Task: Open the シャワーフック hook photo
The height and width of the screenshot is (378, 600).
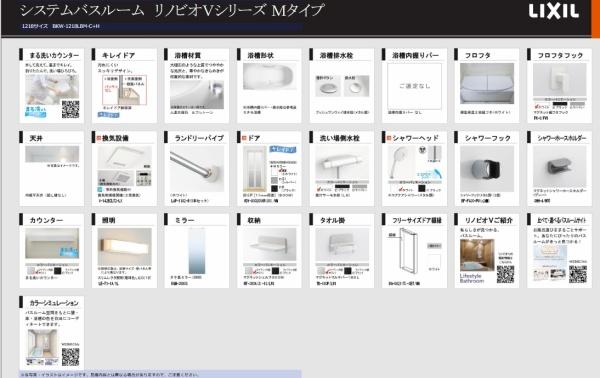Action: click(x=487, y=169)
